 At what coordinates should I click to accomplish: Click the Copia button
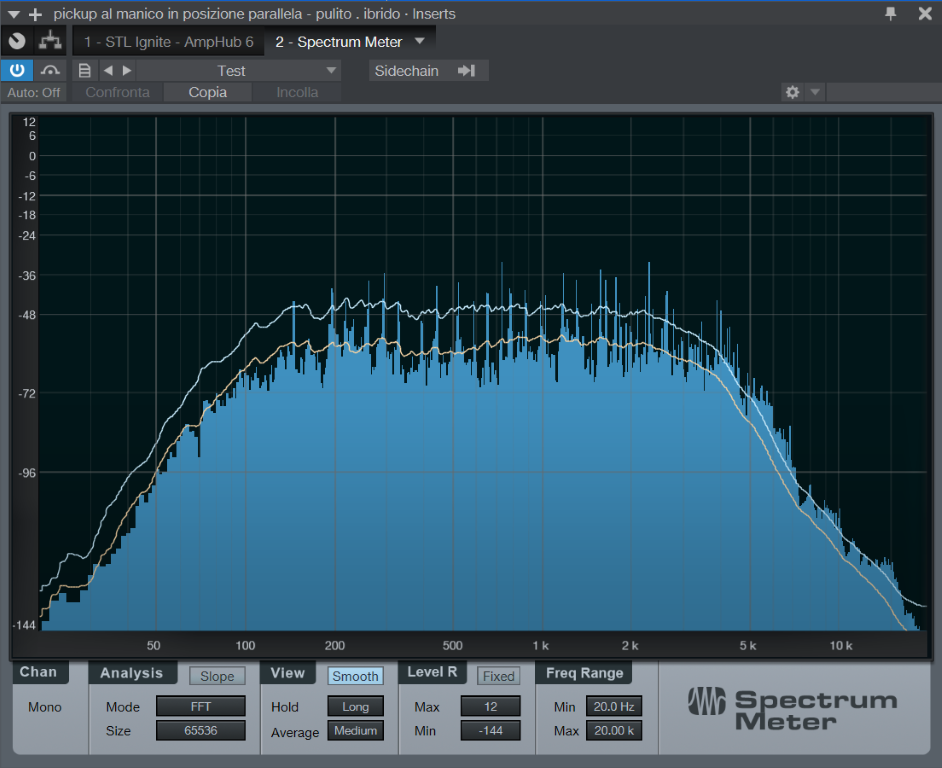[x=208, y=92]
